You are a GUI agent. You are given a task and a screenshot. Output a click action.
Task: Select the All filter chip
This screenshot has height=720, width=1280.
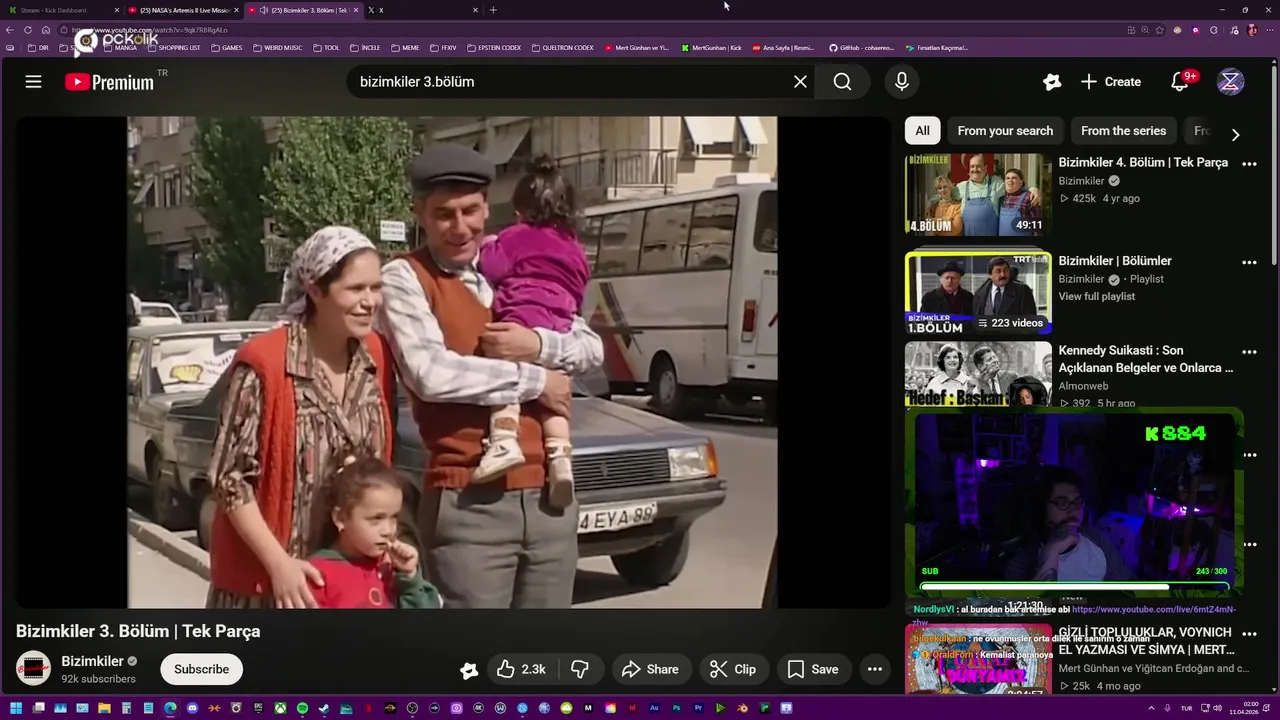pos(922,131)
